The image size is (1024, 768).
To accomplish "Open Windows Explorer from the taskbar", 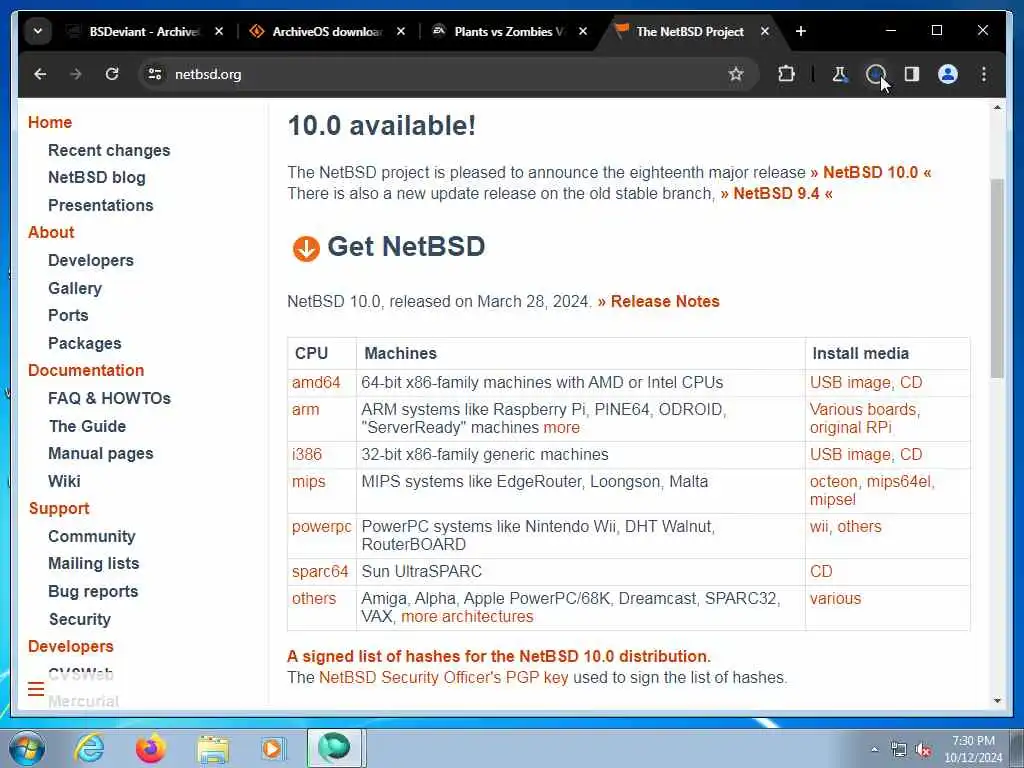I will point(213,749).
